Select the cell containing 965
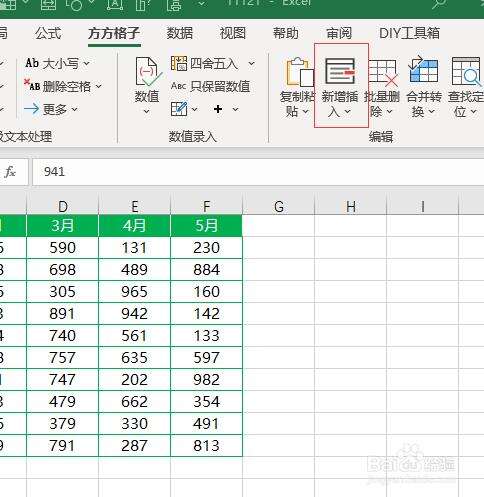This screenshot has height=497, width=484. [x=134, y=292]
